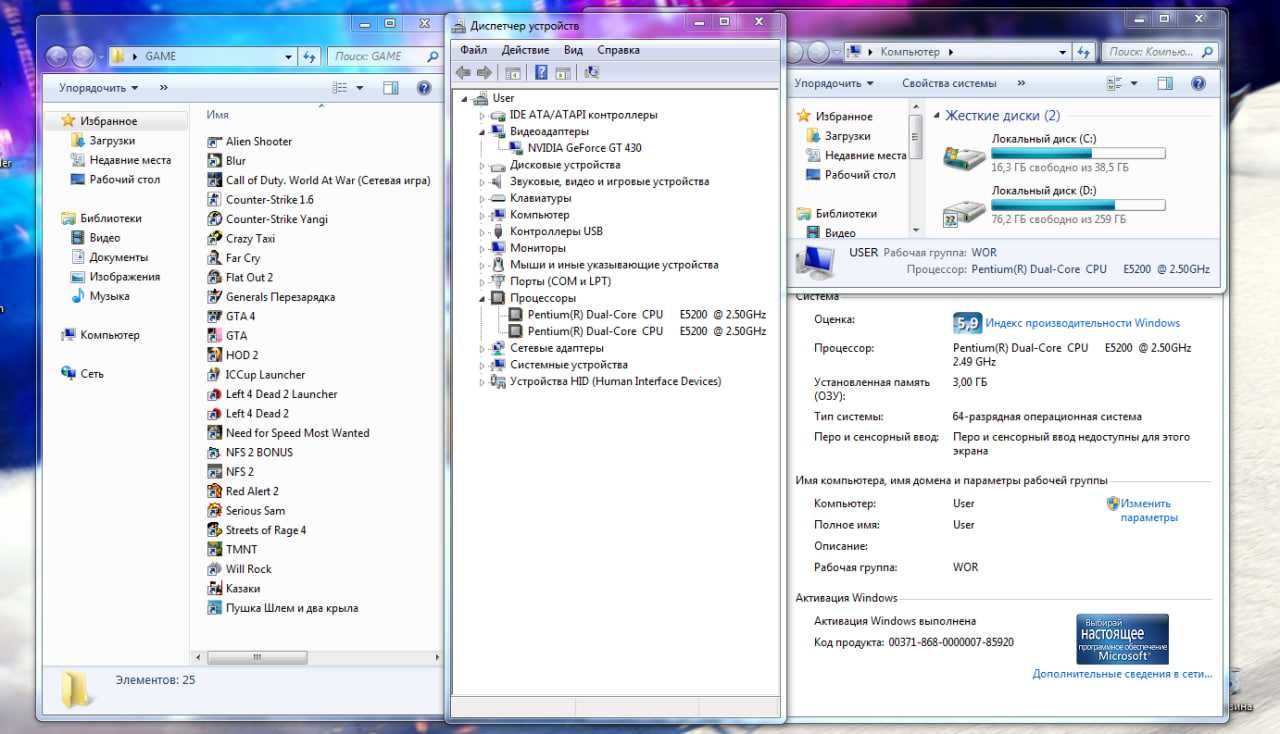Open view options dropdown in GAME window
1280x734 pixels.
(361, 88)
